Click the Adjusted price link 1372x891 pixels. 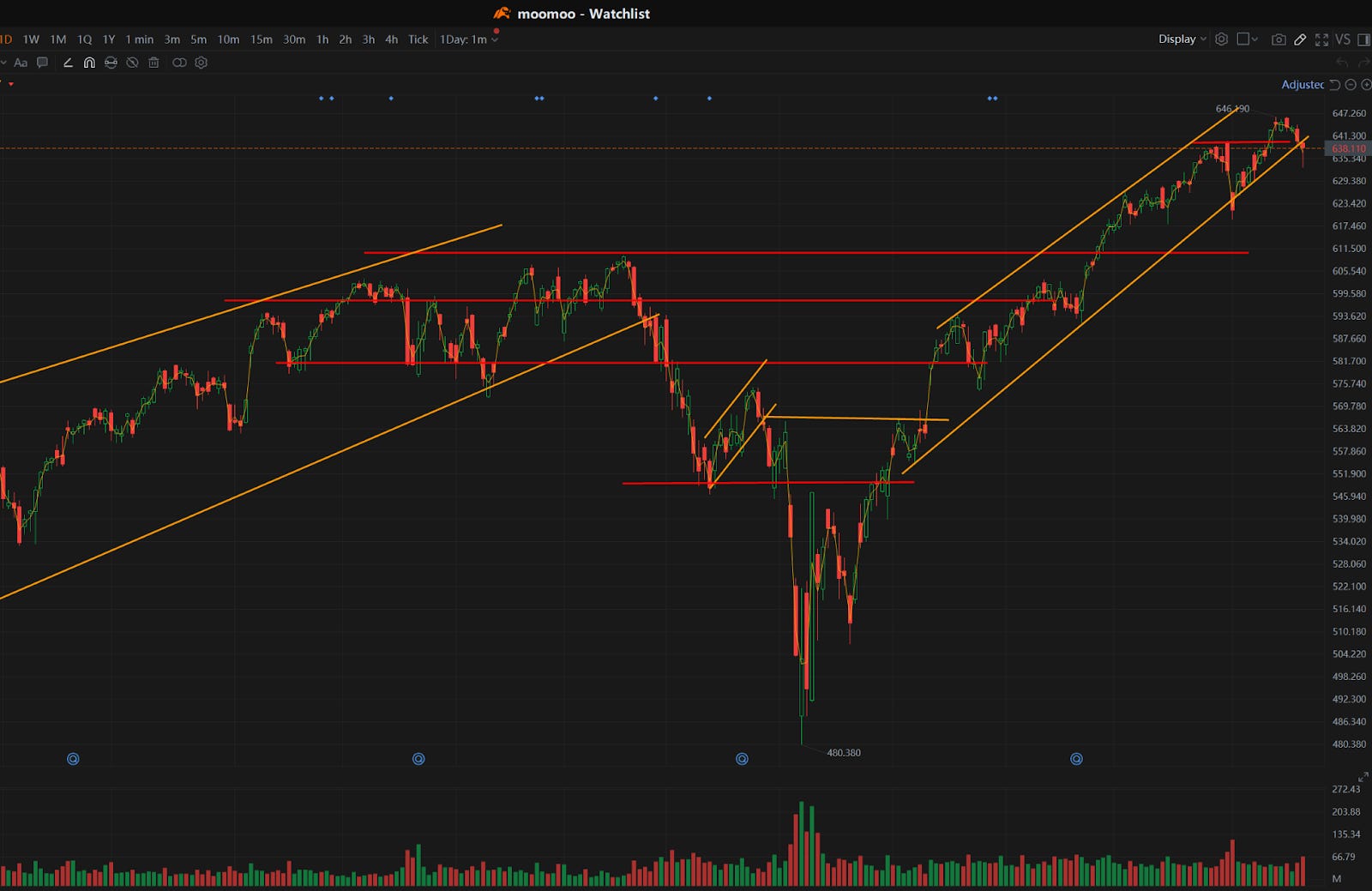point(1303,85)
